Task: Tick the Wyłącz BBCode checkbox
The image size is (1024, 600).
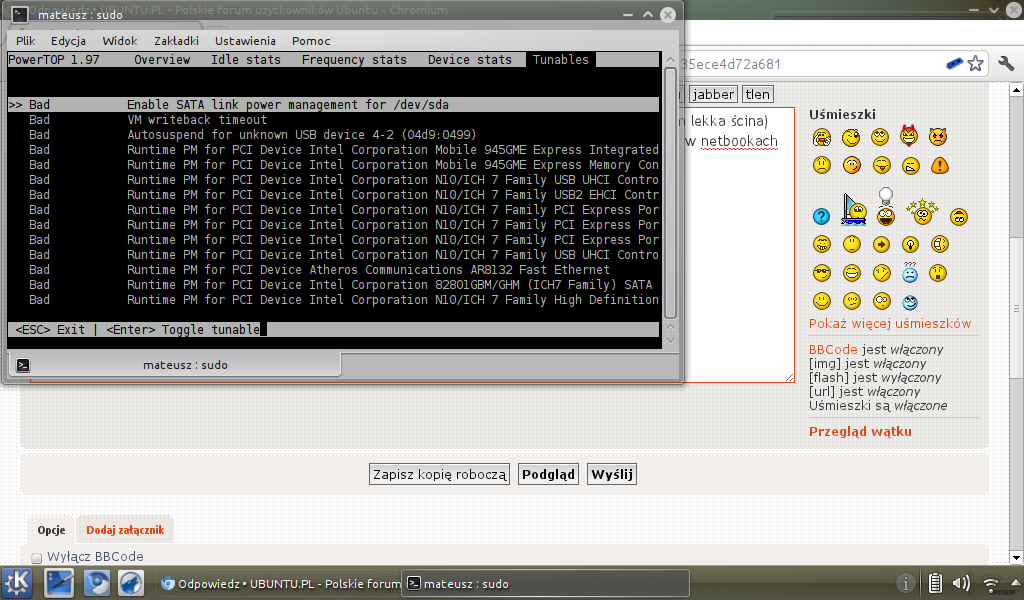Action: point(37,558)
